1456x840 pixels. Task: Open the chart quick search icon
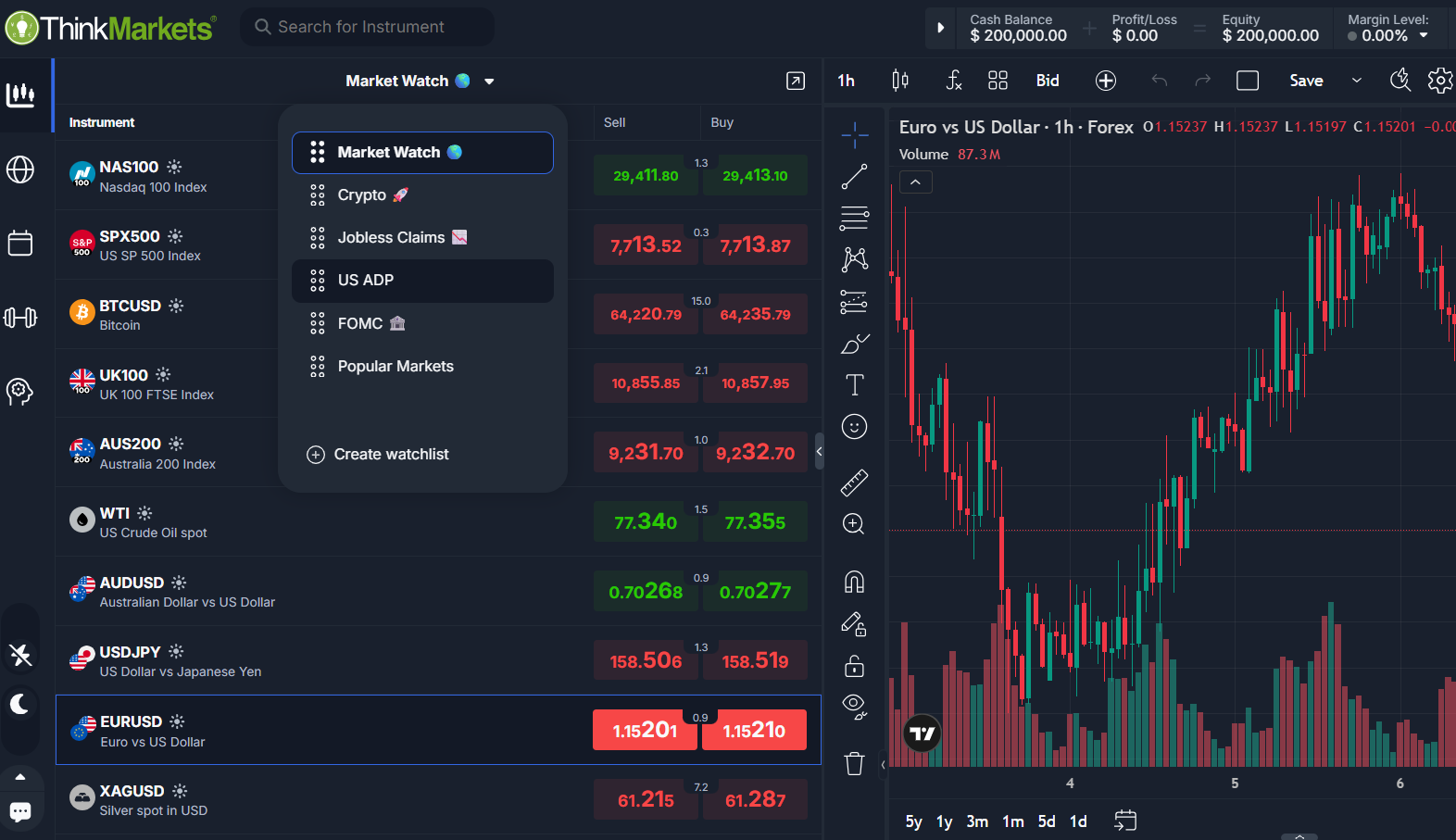[1400, 81]
